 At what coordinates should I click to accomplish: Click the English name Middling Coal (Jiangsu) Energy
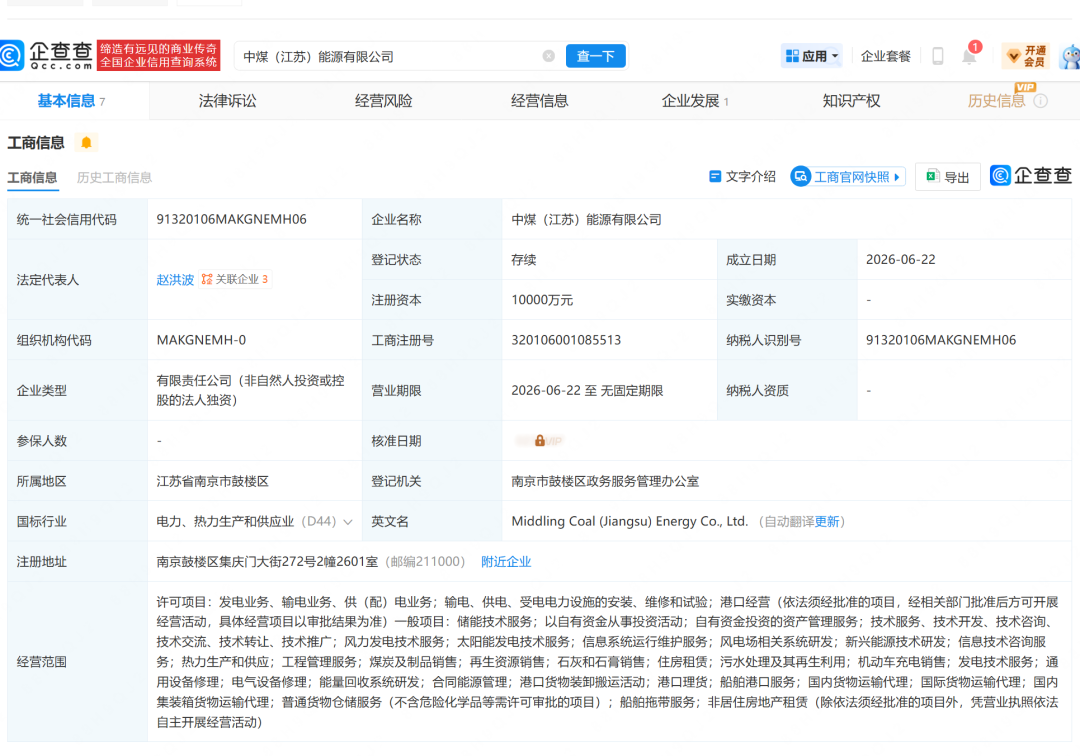click(630, 521)
